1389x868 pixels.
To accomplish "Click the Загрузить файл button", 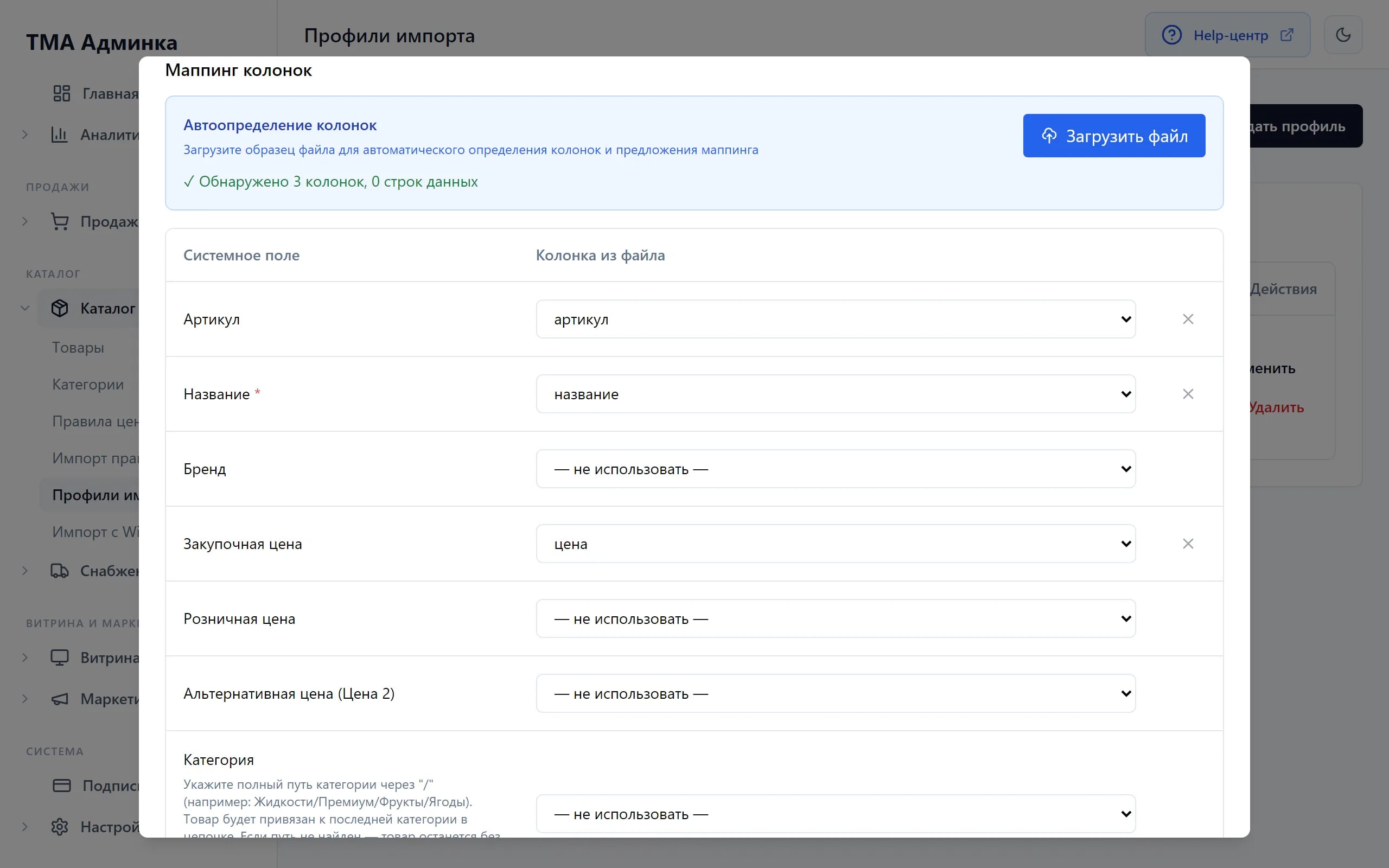I will 1114,136.
